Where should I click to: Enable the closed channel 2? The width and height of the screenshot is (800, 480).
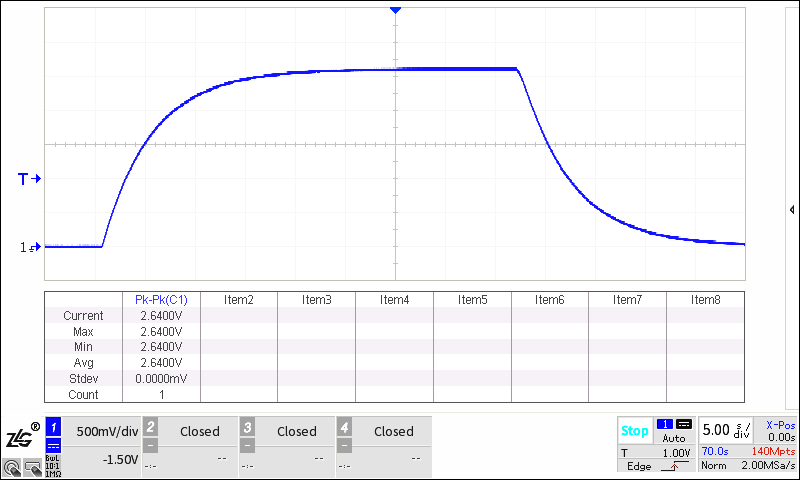(190, 432)
